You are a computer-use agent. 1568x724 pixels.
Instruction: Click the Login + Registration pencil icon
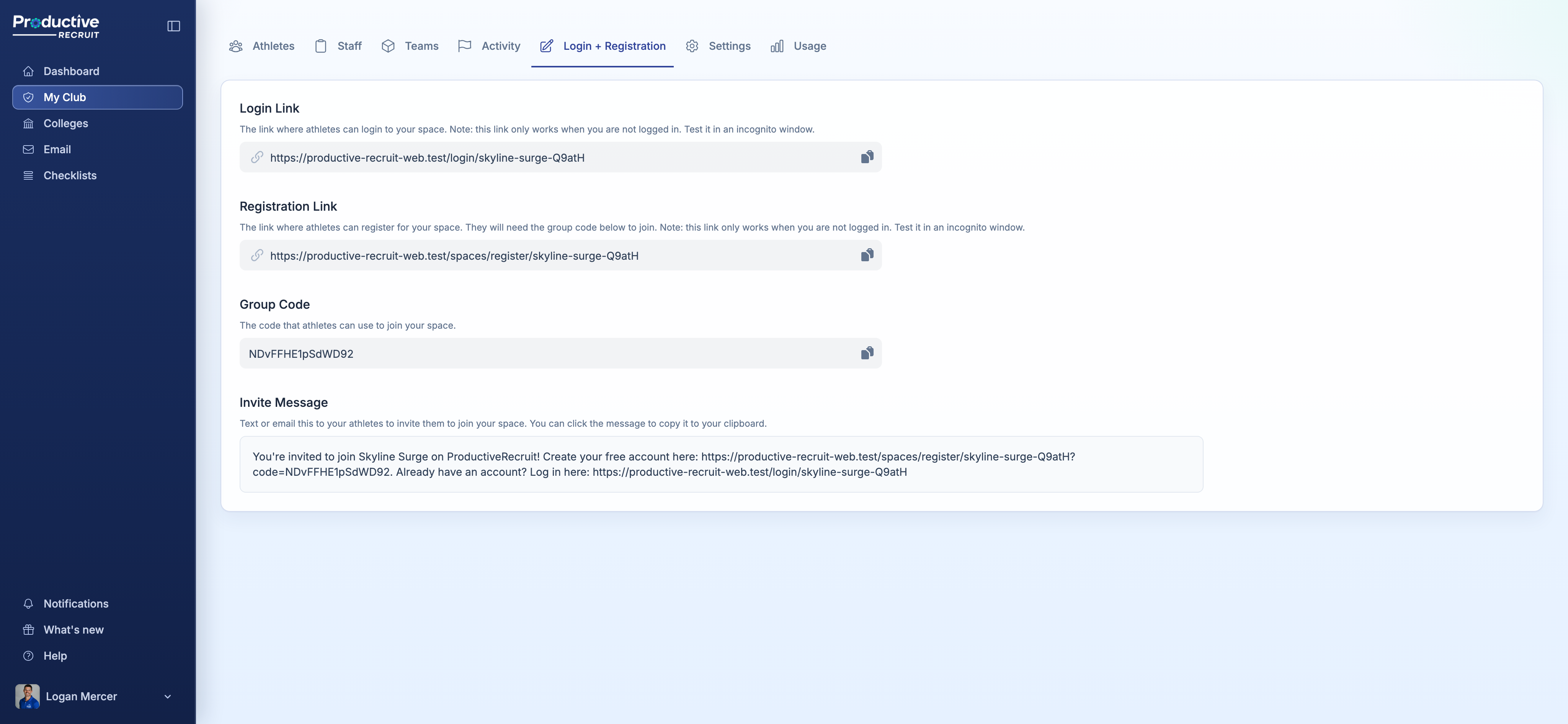[547, 46]
